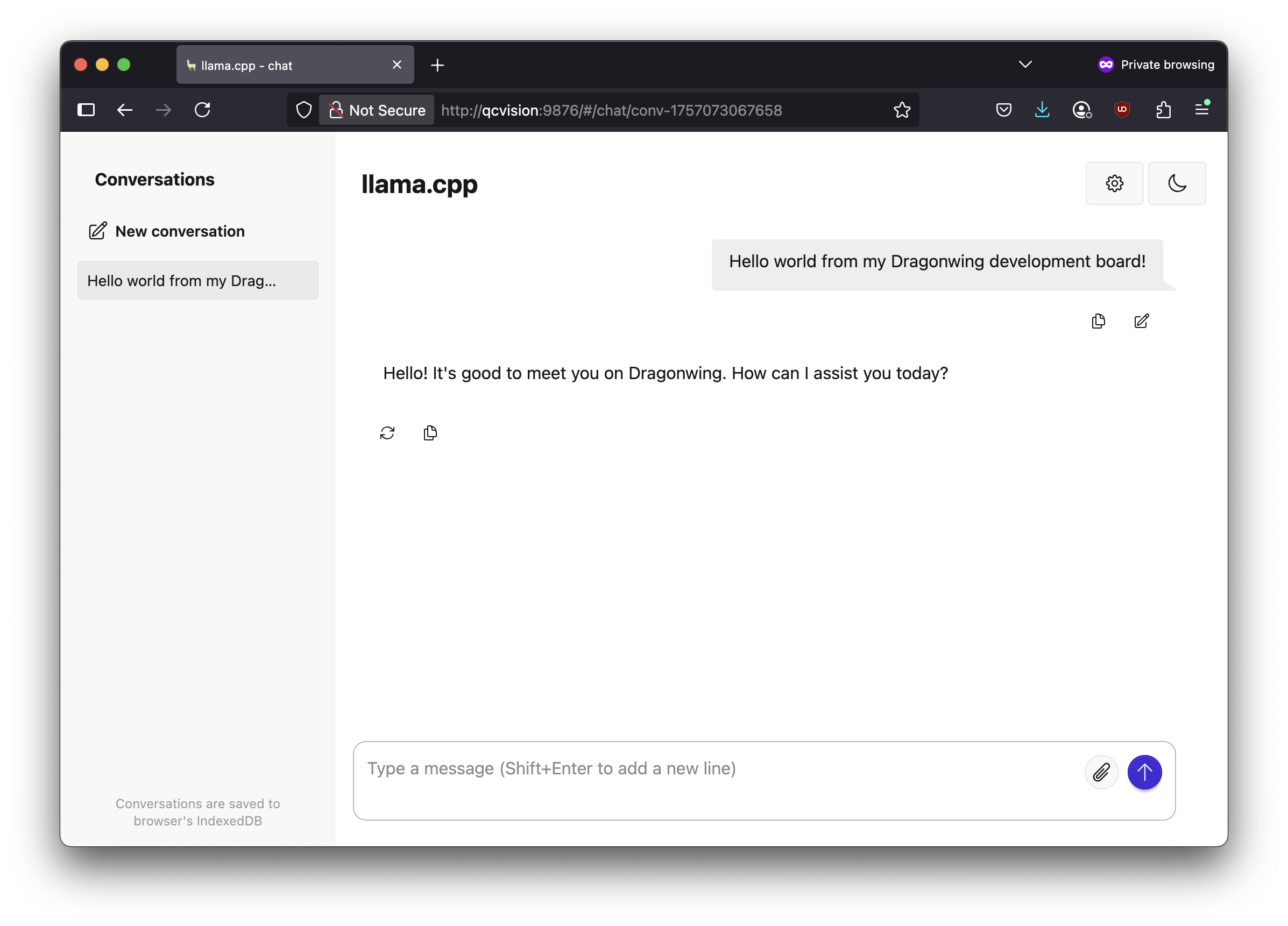Regenerate the assistant response
The image size is (1288, 926).
coord(387,433)
